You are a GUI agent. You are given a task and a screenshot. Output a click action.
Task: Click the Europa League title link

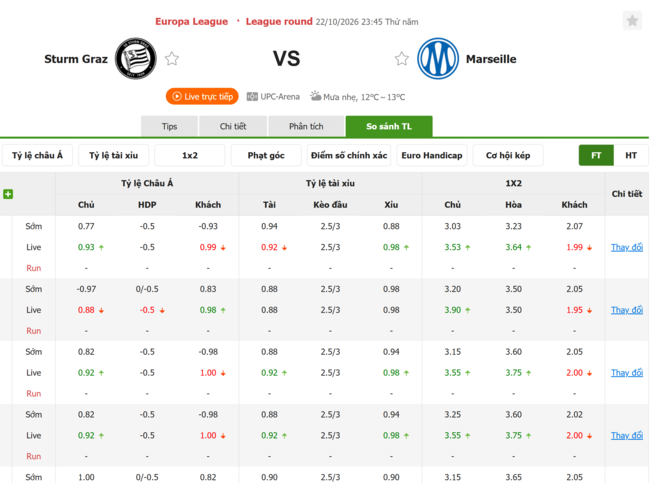tap(192, 21)
